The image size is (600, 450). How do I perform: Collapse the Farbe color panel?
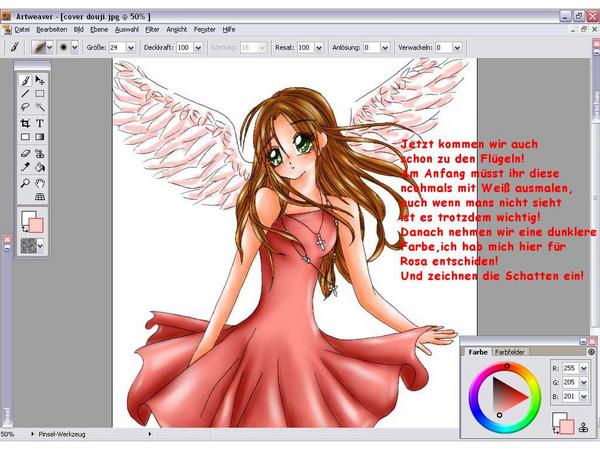click(583, 340)
